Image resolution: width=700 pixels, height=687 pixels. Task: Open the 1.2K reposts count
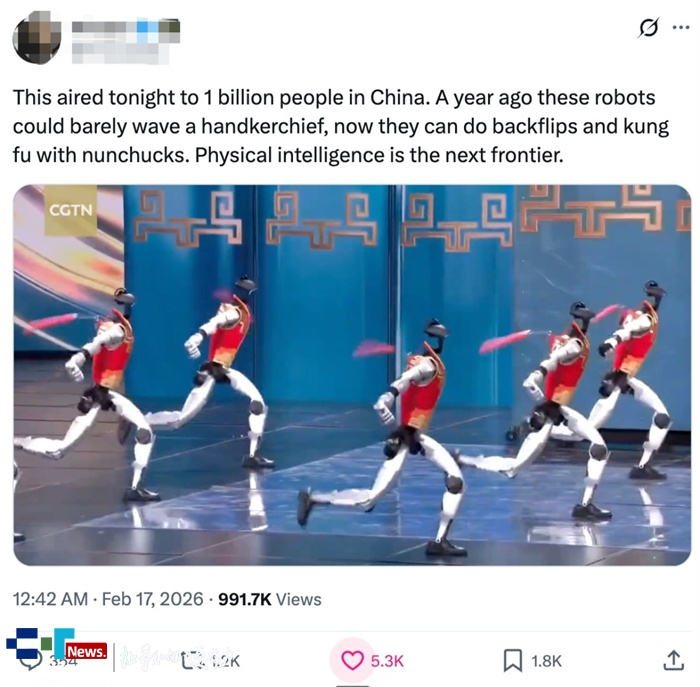coord(225,661)
